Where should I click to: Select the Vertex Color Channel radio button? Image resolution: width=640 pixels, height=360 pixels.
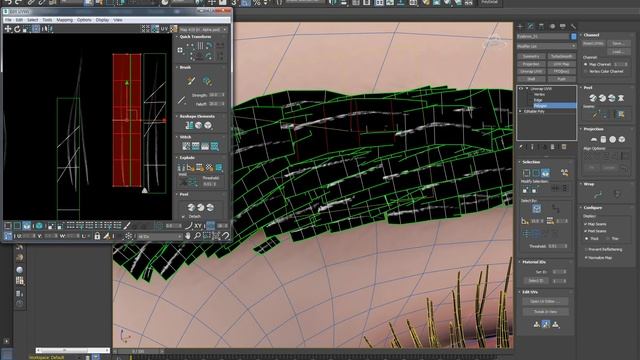point(586,71)
